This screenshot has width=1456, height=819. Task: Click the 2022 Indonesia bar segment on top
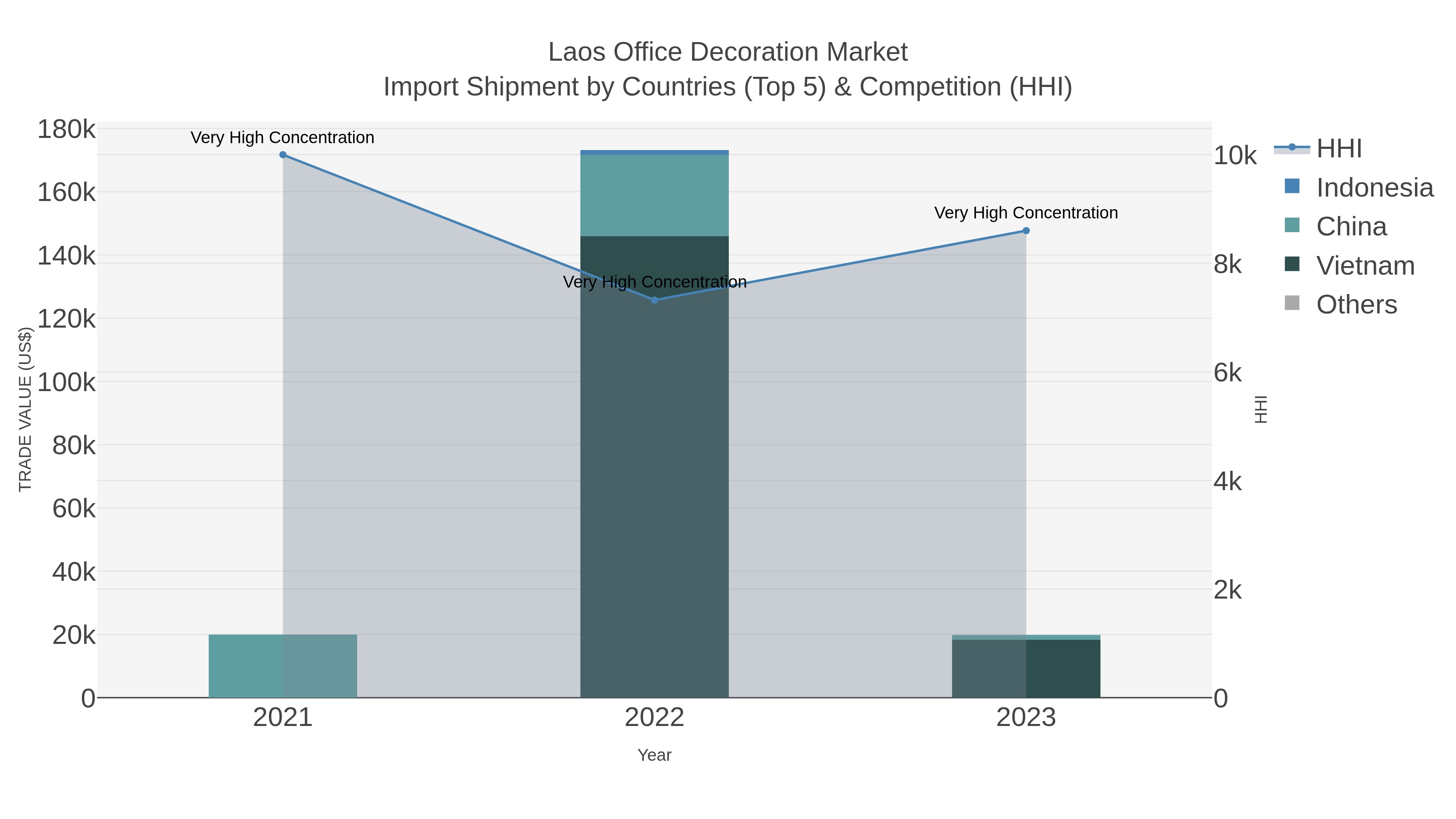click(654, 152)
